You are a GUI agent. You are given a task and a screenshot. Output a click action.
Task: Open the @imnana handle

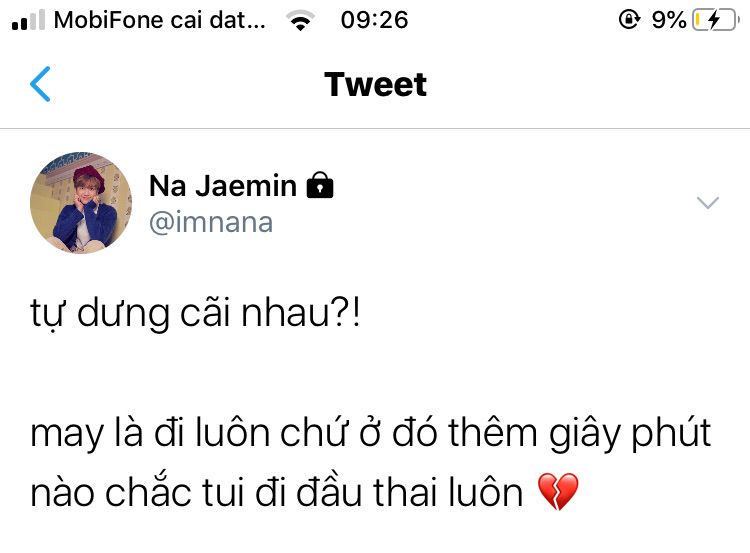pyautogui.click(x=211, y=222)
